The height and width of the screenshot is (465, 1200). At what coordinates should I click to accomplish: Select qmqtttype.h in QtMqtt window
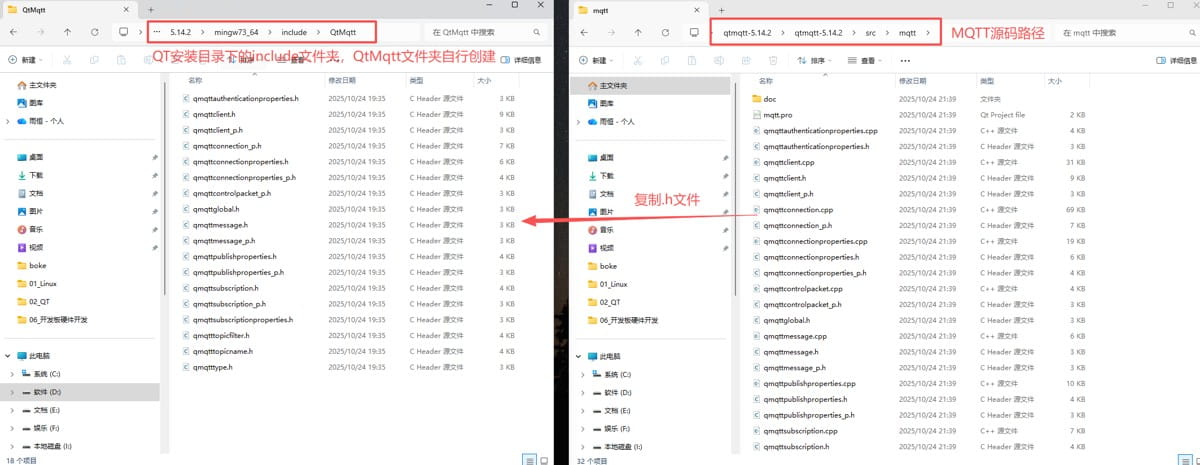(213, 367)
